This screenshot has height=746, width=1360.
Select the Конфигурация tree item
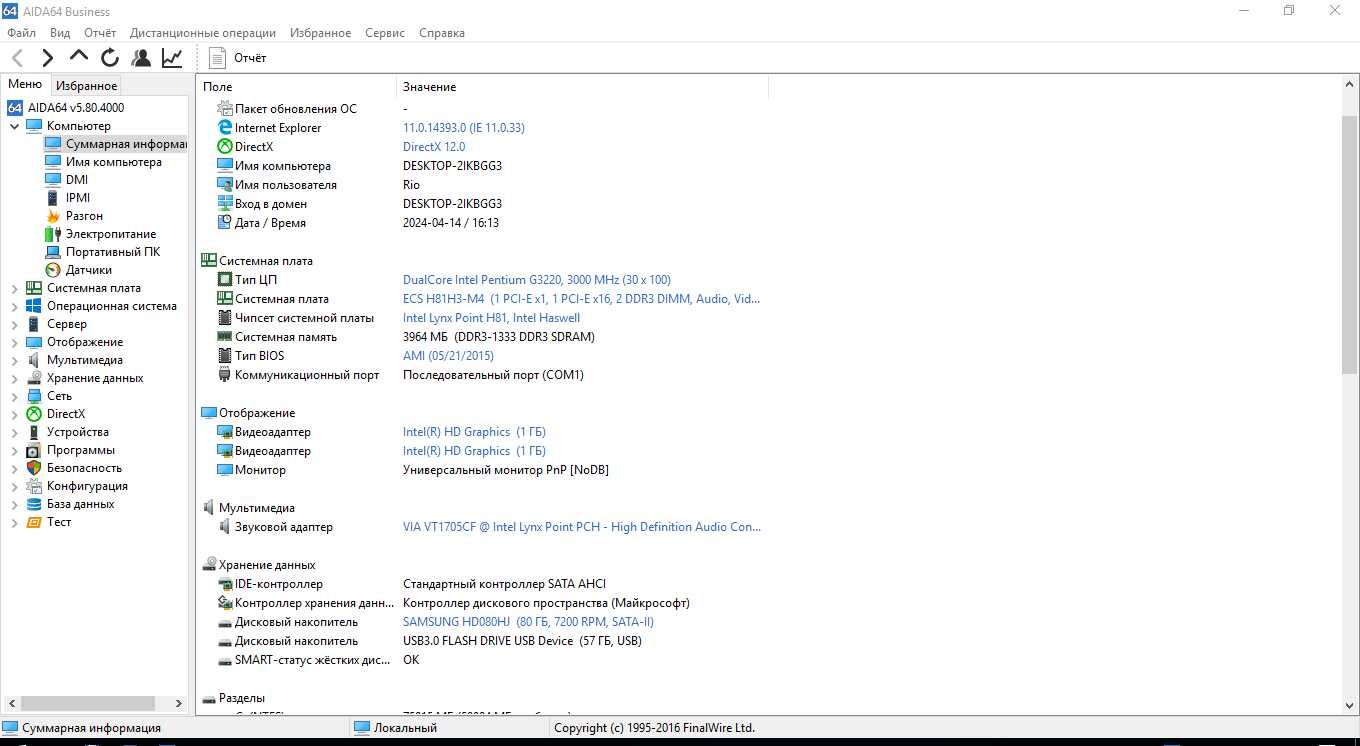tap(87, 486)
